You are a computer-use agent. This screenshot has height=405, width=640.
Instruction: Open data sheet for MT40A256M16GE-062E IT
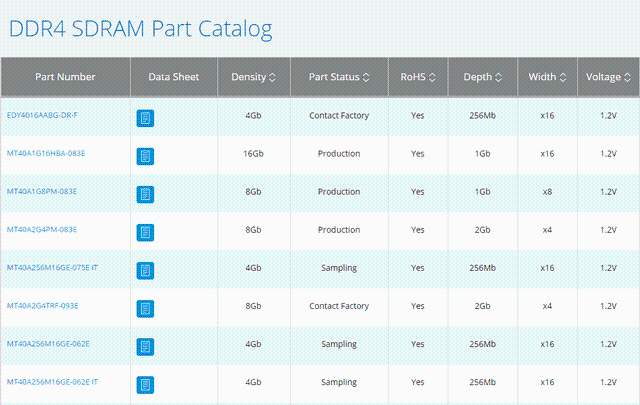point(145,385)
